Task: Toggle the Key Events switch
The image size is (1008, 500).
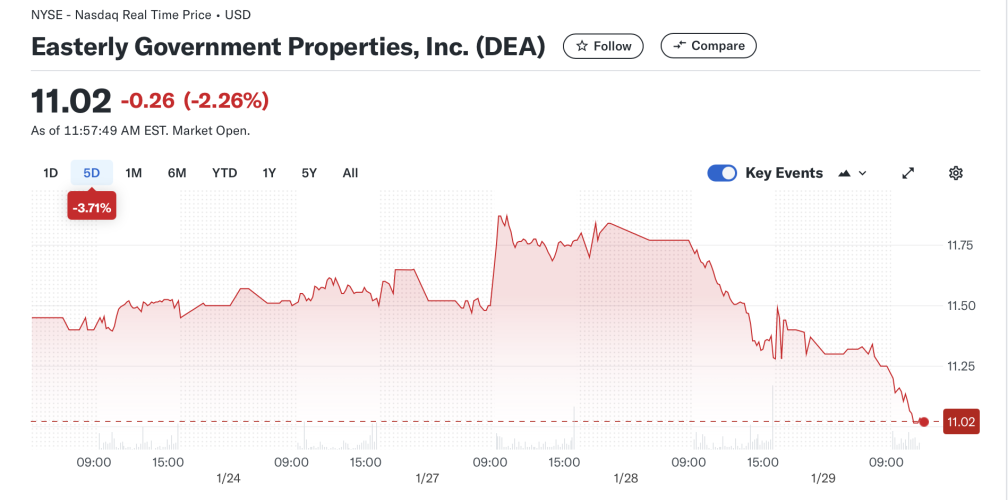Action: tap(722, 173)
